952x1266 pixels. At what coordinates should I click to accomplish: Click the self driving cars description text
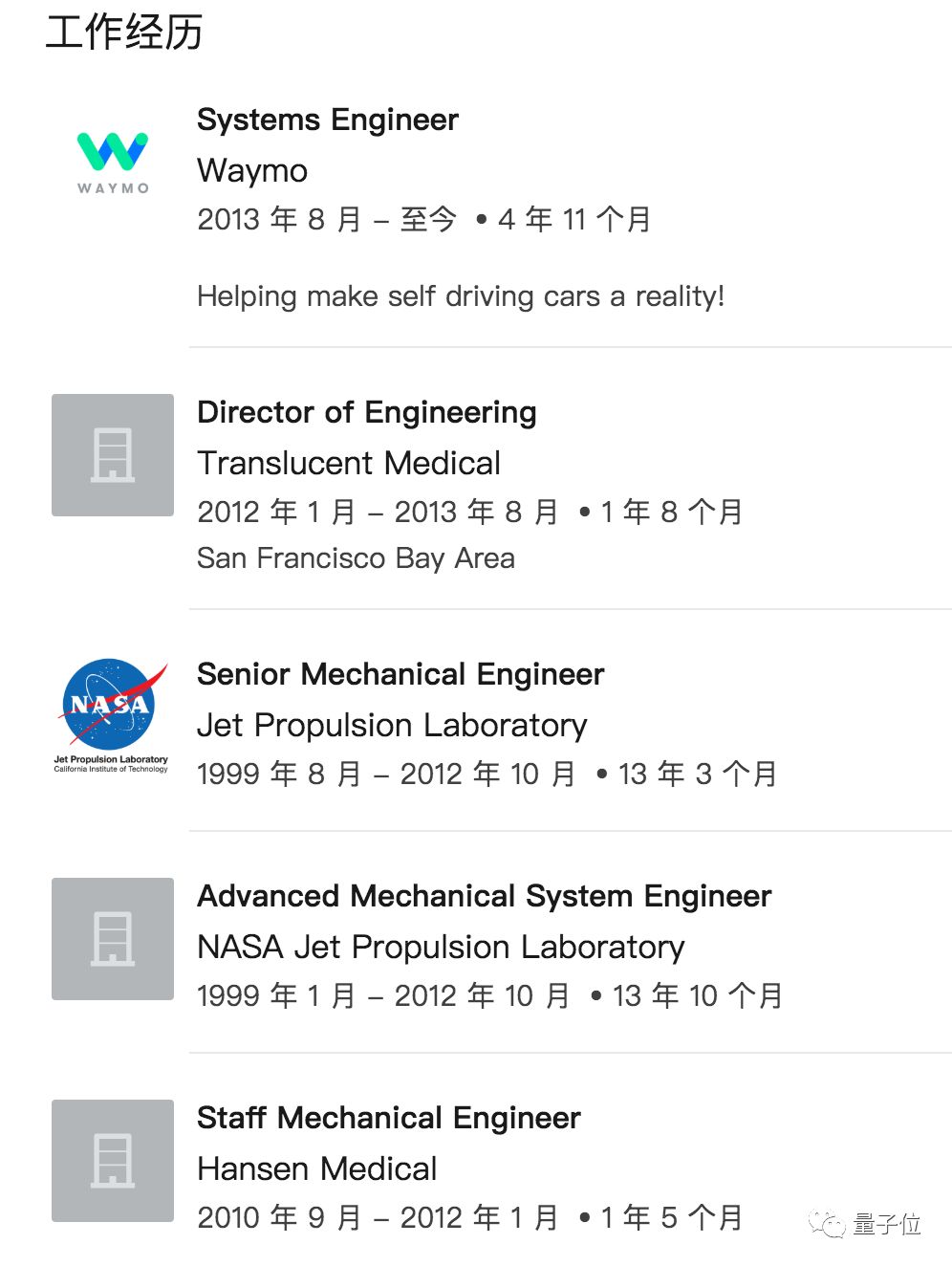(461, 296)
